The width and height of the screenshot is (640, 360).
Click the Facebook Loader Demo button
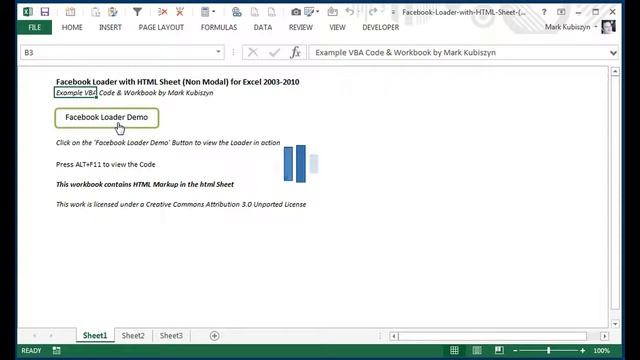tap(107, 118)
